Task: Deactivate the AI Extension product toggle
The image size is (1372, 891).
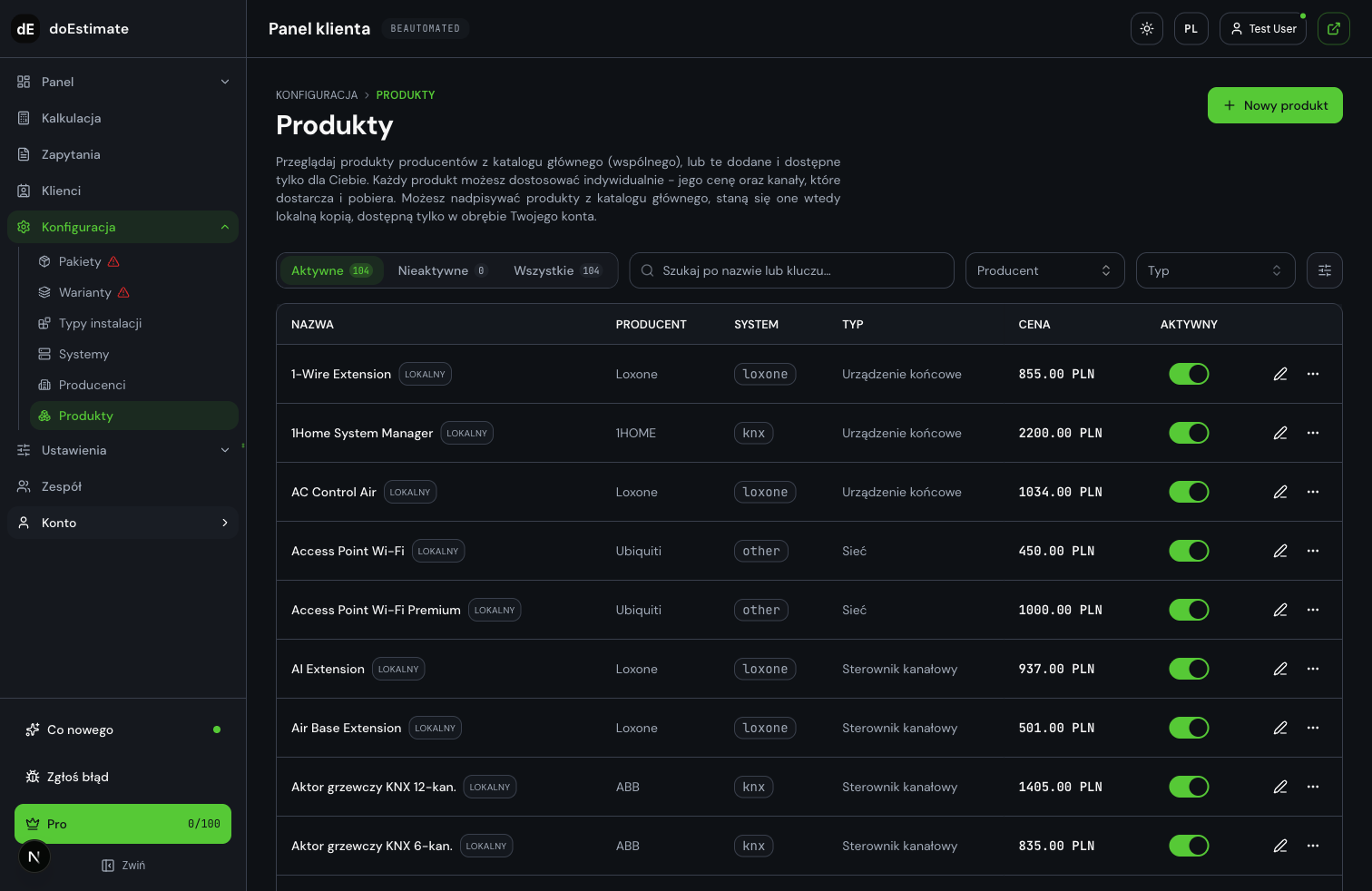Action: [1189, 669]
